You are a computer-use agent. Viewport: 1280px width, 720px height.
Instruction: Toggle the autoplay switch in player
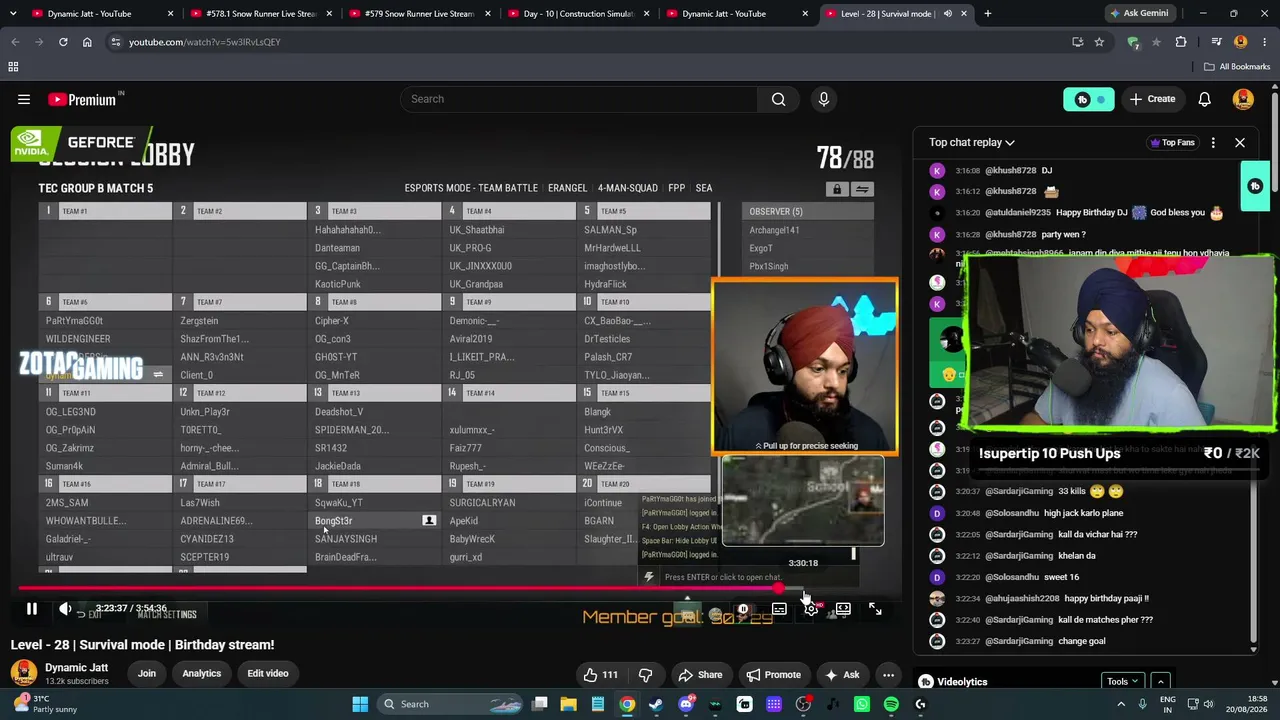pyautogui.click(x=743, y=608)
